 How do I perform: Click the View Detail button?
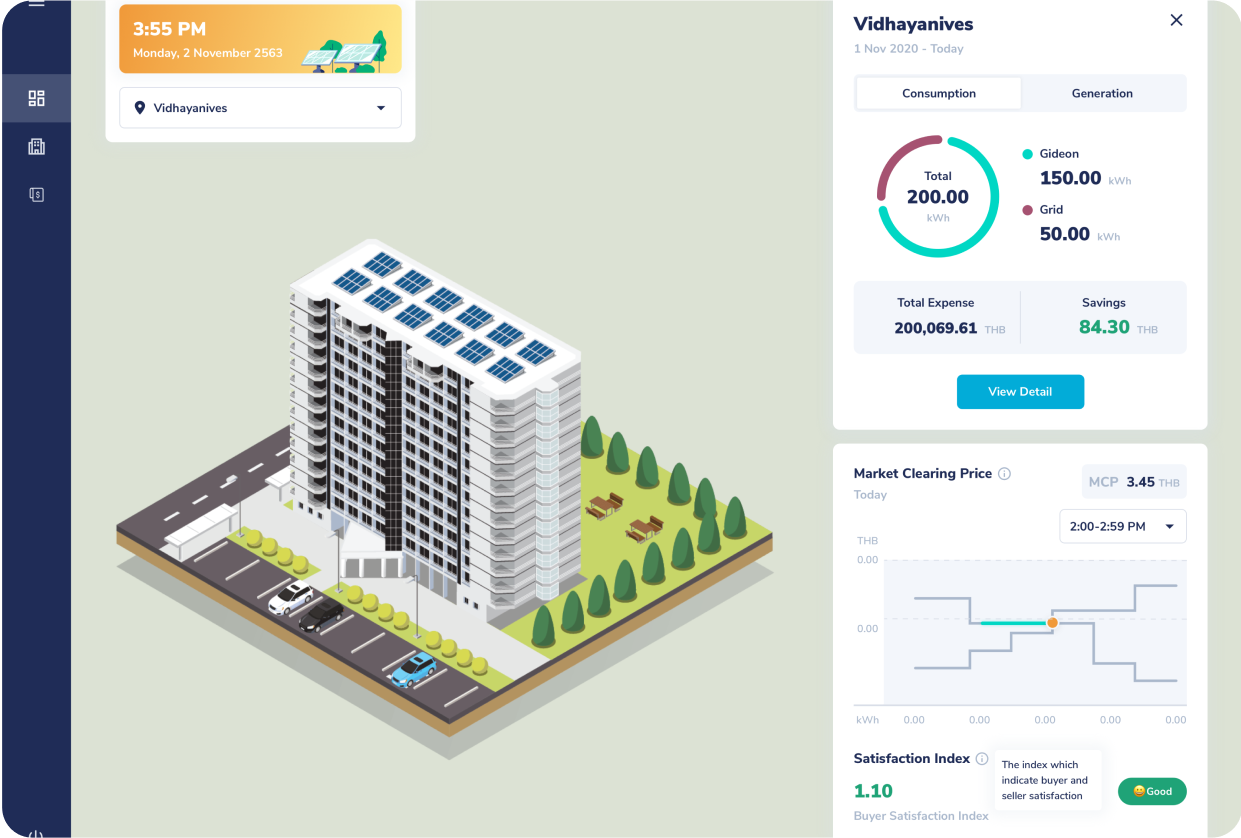coord(1020,392)
